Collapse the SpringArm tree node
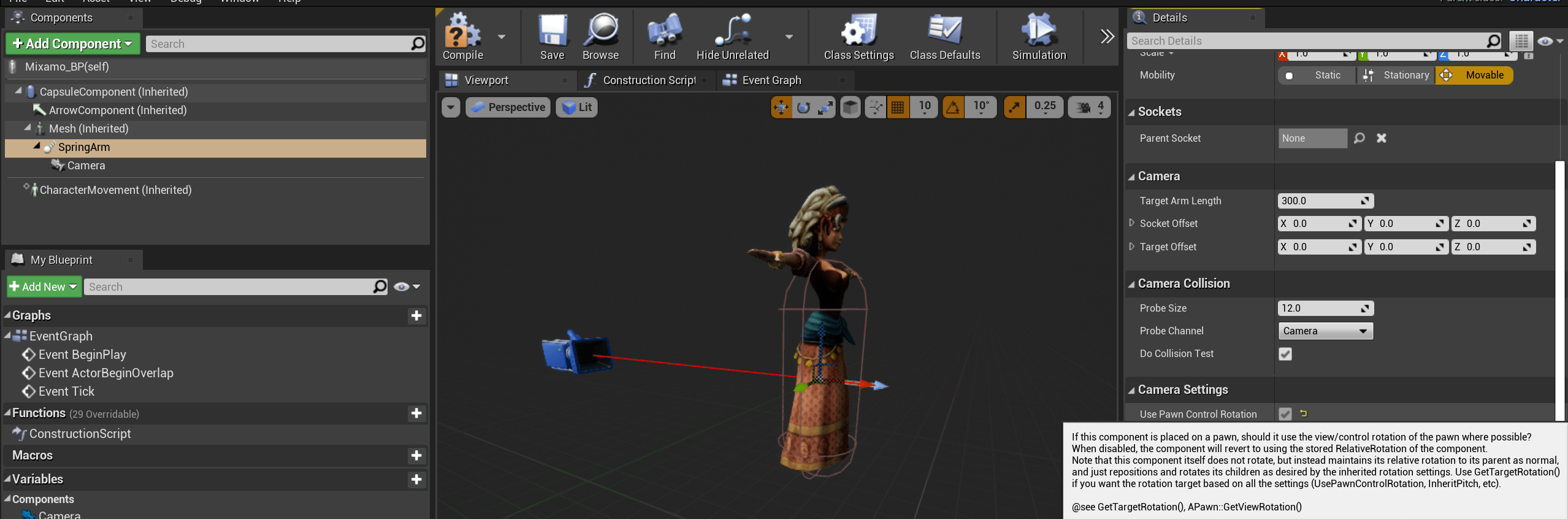Screen dimensions: 1568x519 pos(37,147)
